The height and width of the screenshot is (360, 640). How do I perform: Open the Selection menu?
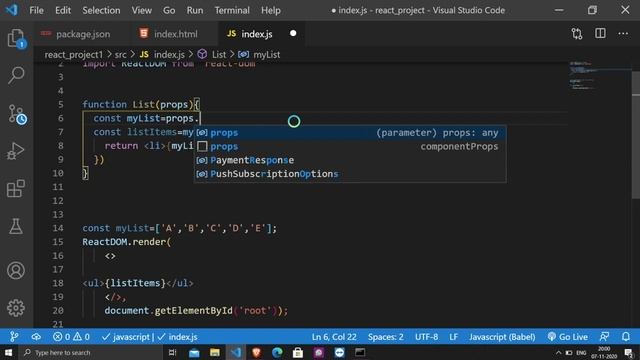click(x=101, y=10)
